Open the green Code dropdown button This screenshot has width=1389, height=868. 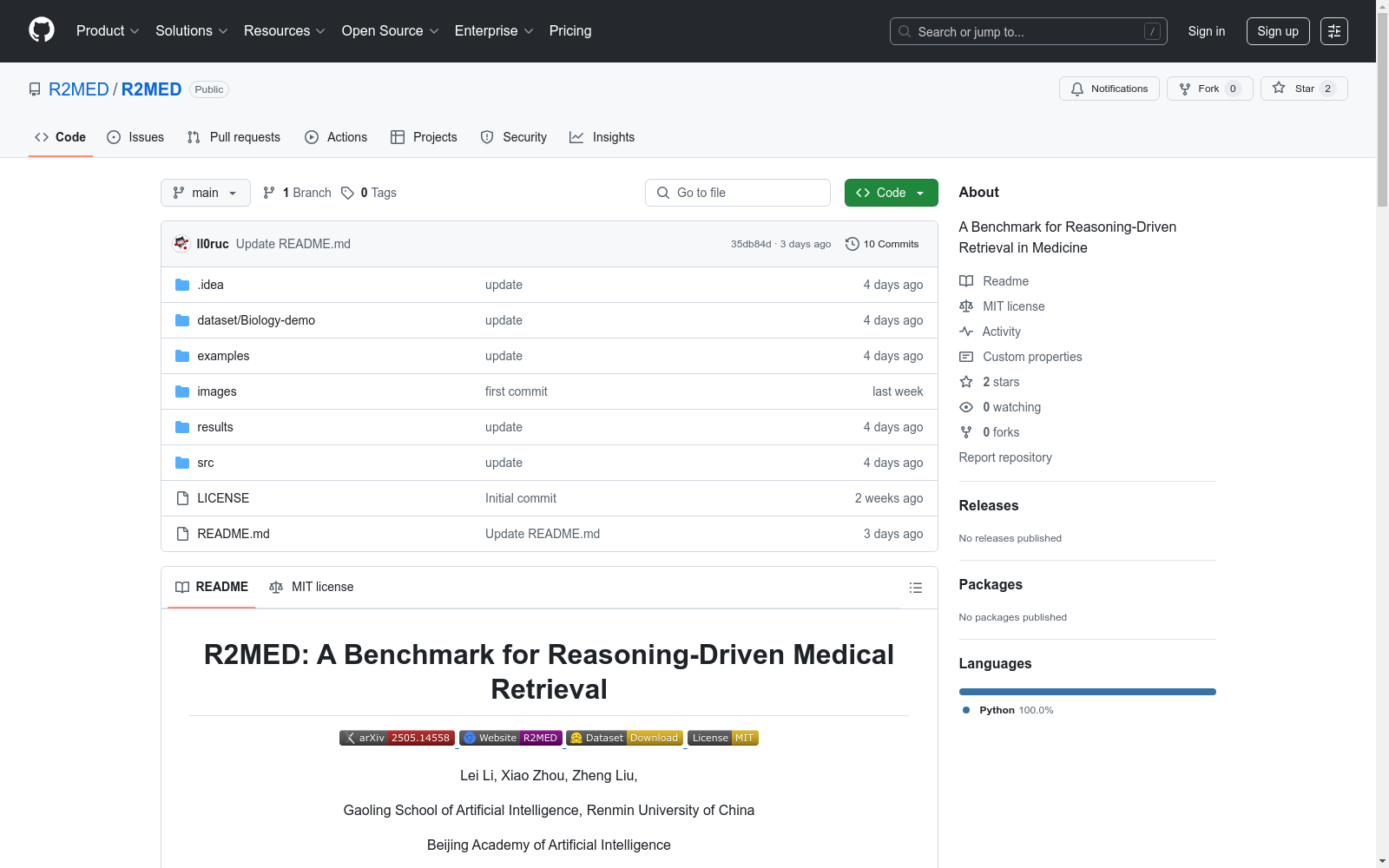tap(891, 193)
